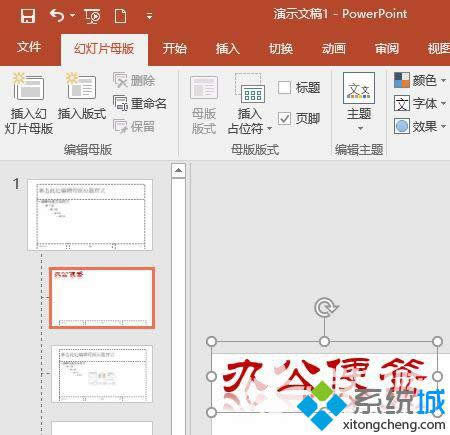Click the top-right corner handle of text box
Viewport: 450px width, 435px height.
pyautogui.click(x=437, y=341)
